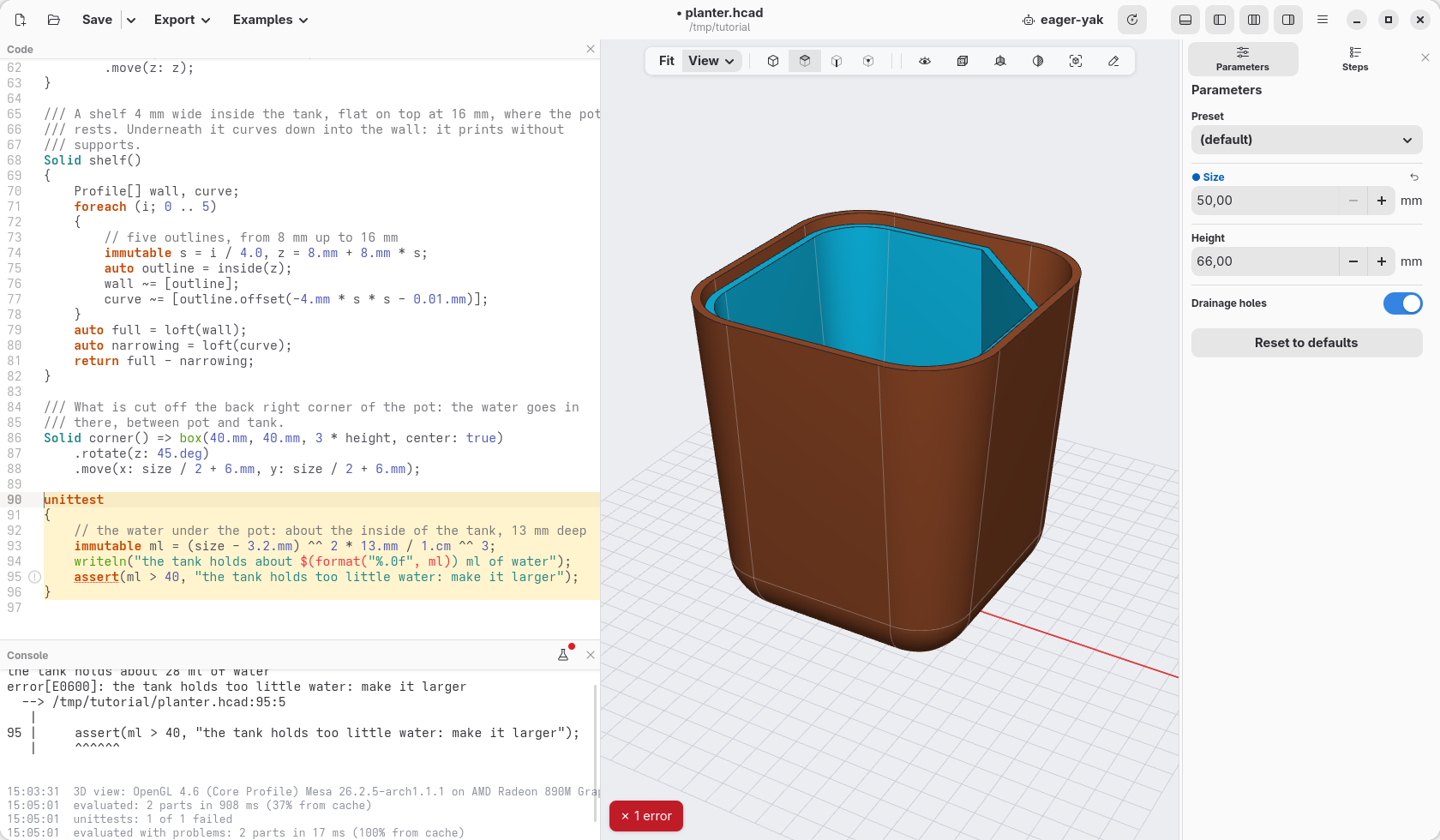Toggle the eye visibility icon in viewport toolbar
The image size is (1440, 840).
pyautogui.click(x=925, y=61)
